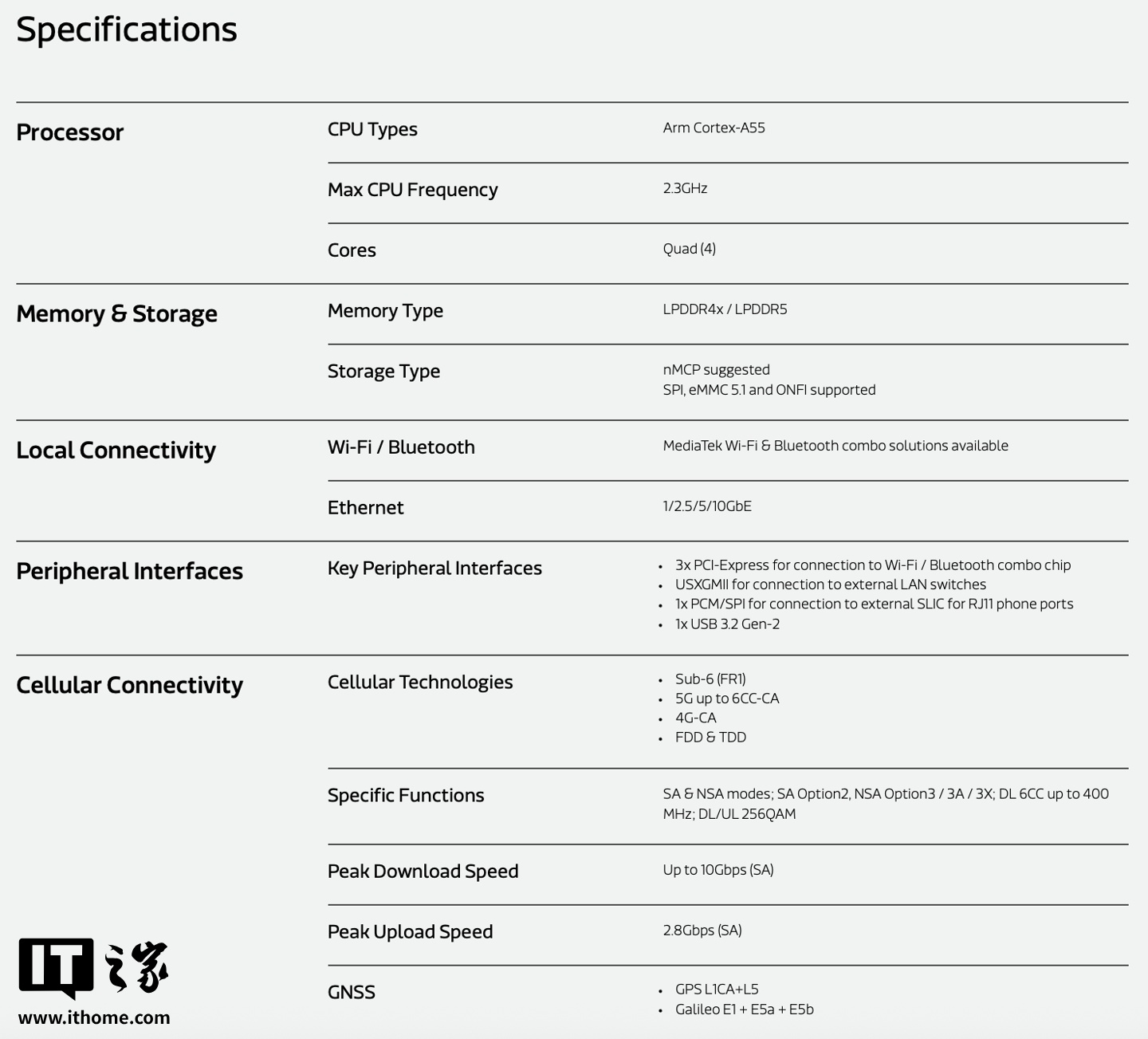Click the Peripheral Interfaces section heading
The height and width of the screenshot is (1039, 1148).
[129, 572]
